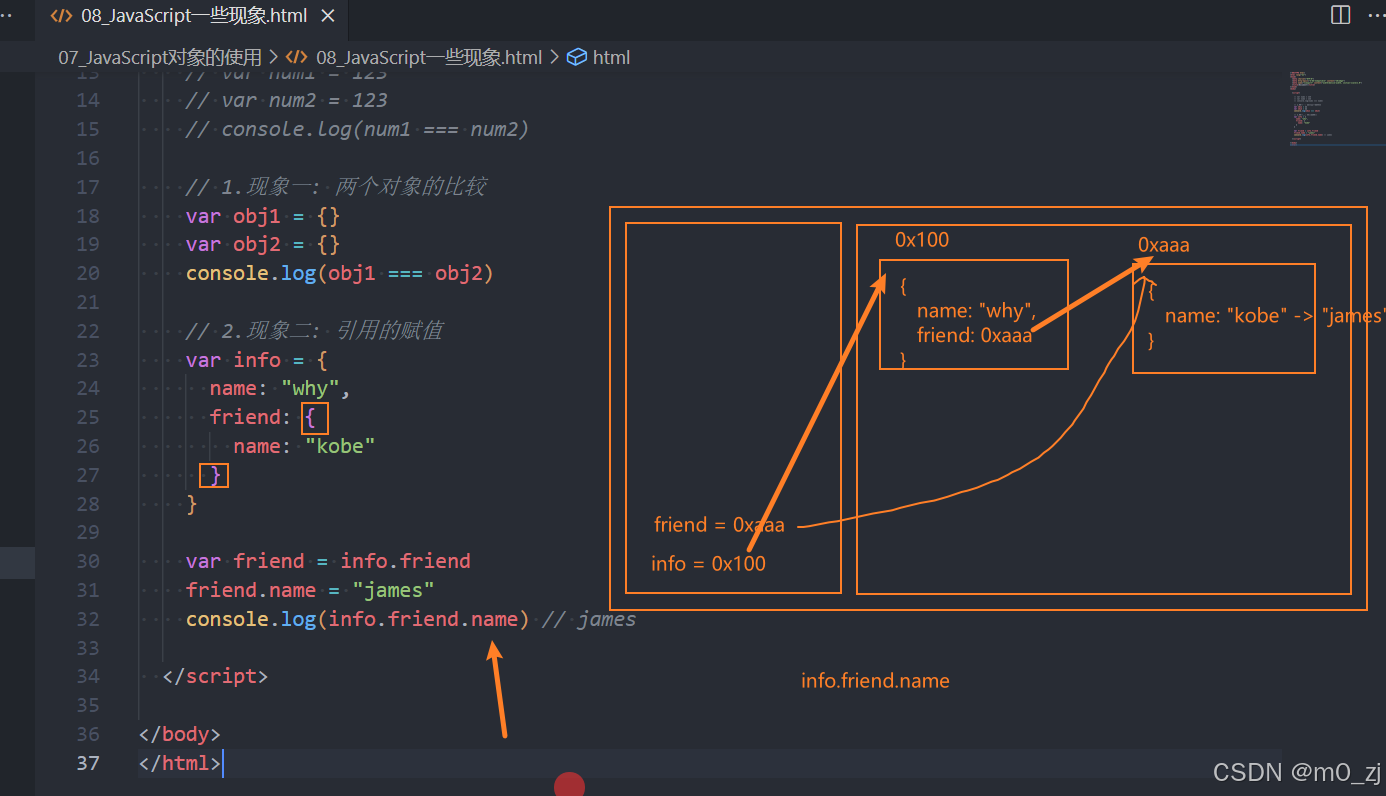This screenshot has height=796, width=1386.
Task: Click the orange-boxed closing brace on line 27
Action: point(213,474)
